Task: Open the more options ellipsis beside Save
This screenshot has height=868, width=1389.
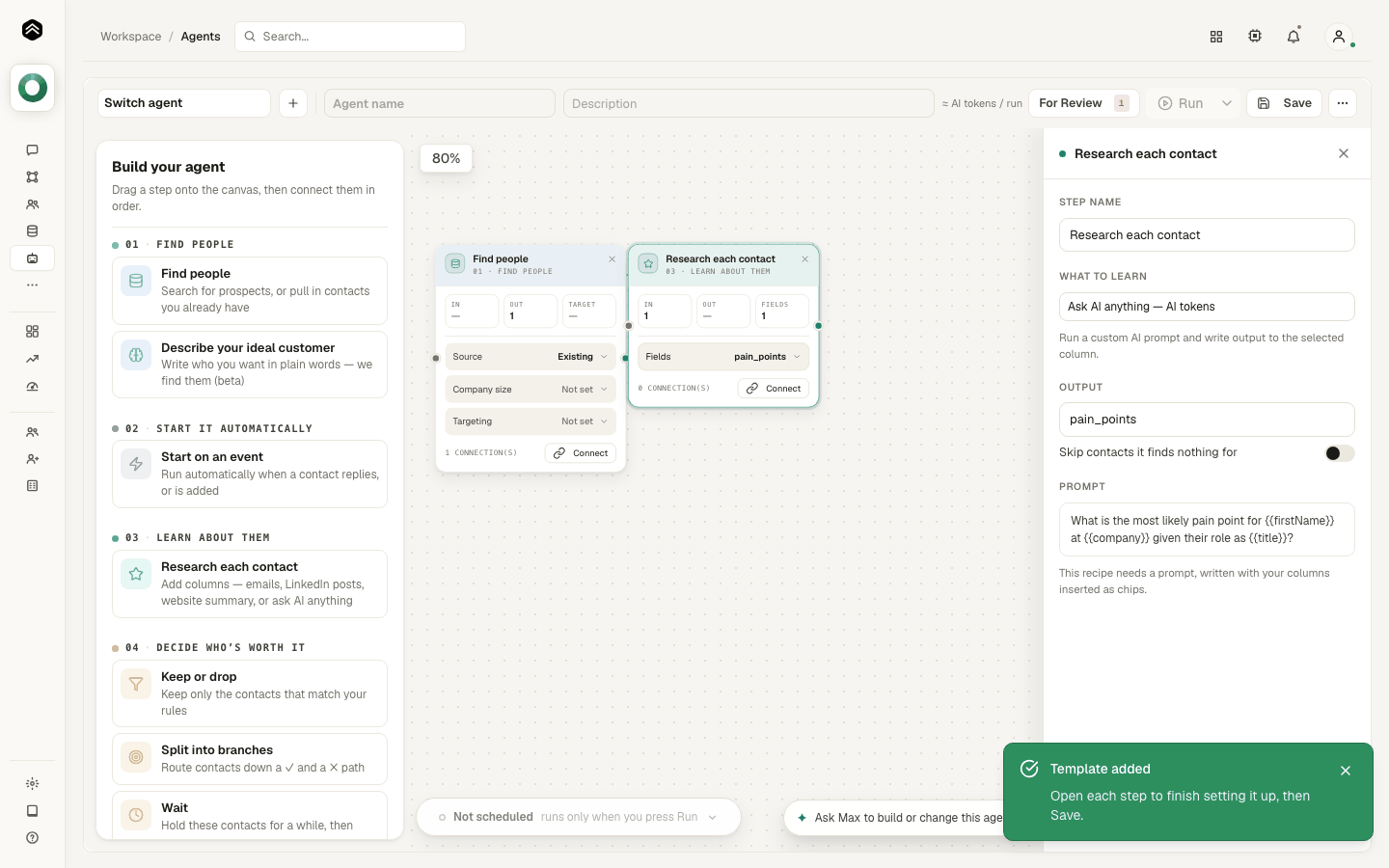Action: pyautogui.click(x=1343, y=103)
